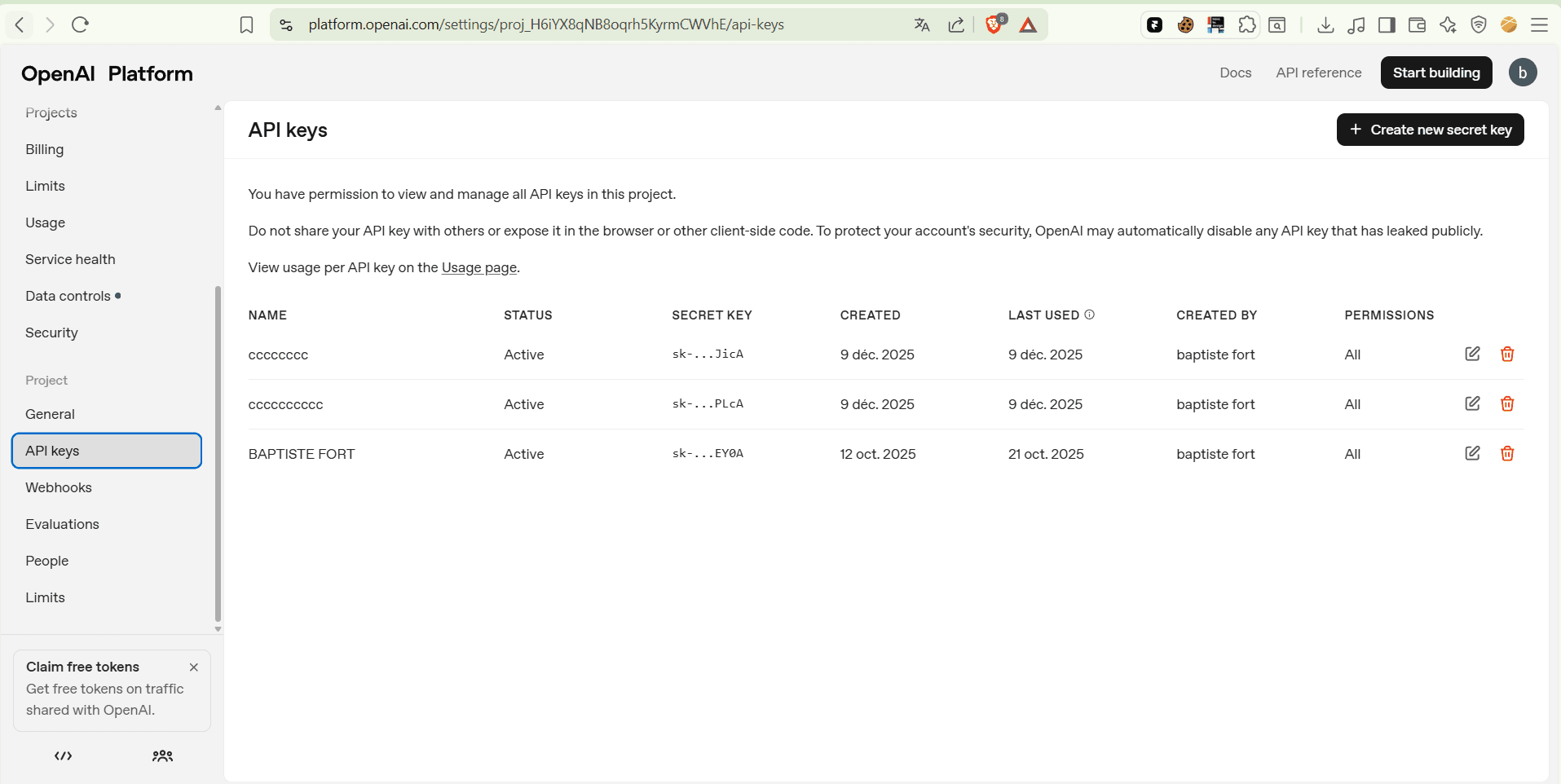This screenshot has width=1561, height=784.
Task: Open site information settings icon
Action: [286, 25]
